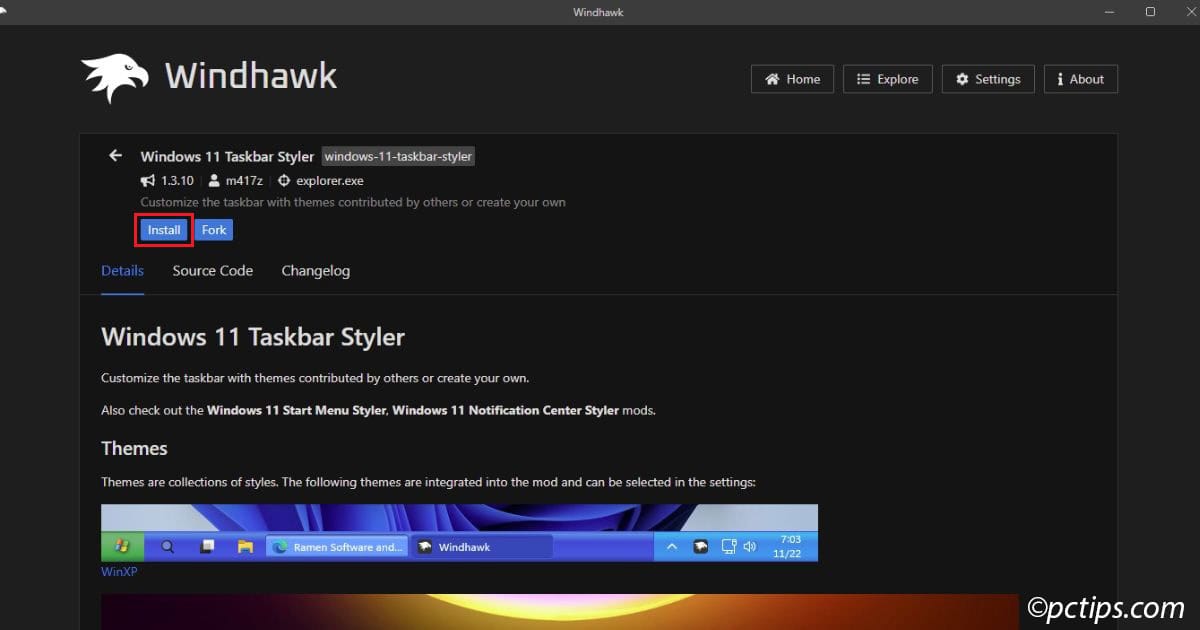Click the back arrow beside the mod title
Viewport: 1200px width, 630px height.
pyautogui.click(x=115, y=156)
